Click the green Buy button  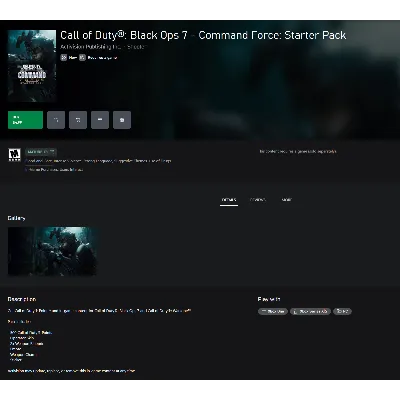click(25, 120)
